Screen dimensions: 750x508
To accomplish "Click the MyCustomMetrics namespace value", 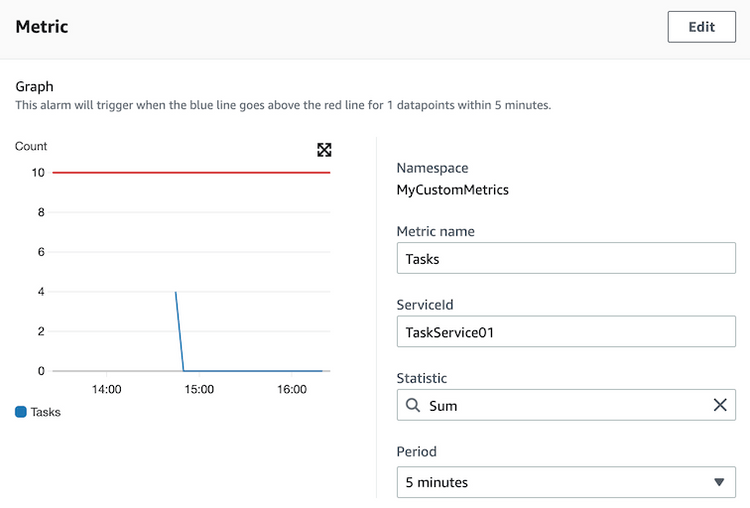I will tap(452, 190).
